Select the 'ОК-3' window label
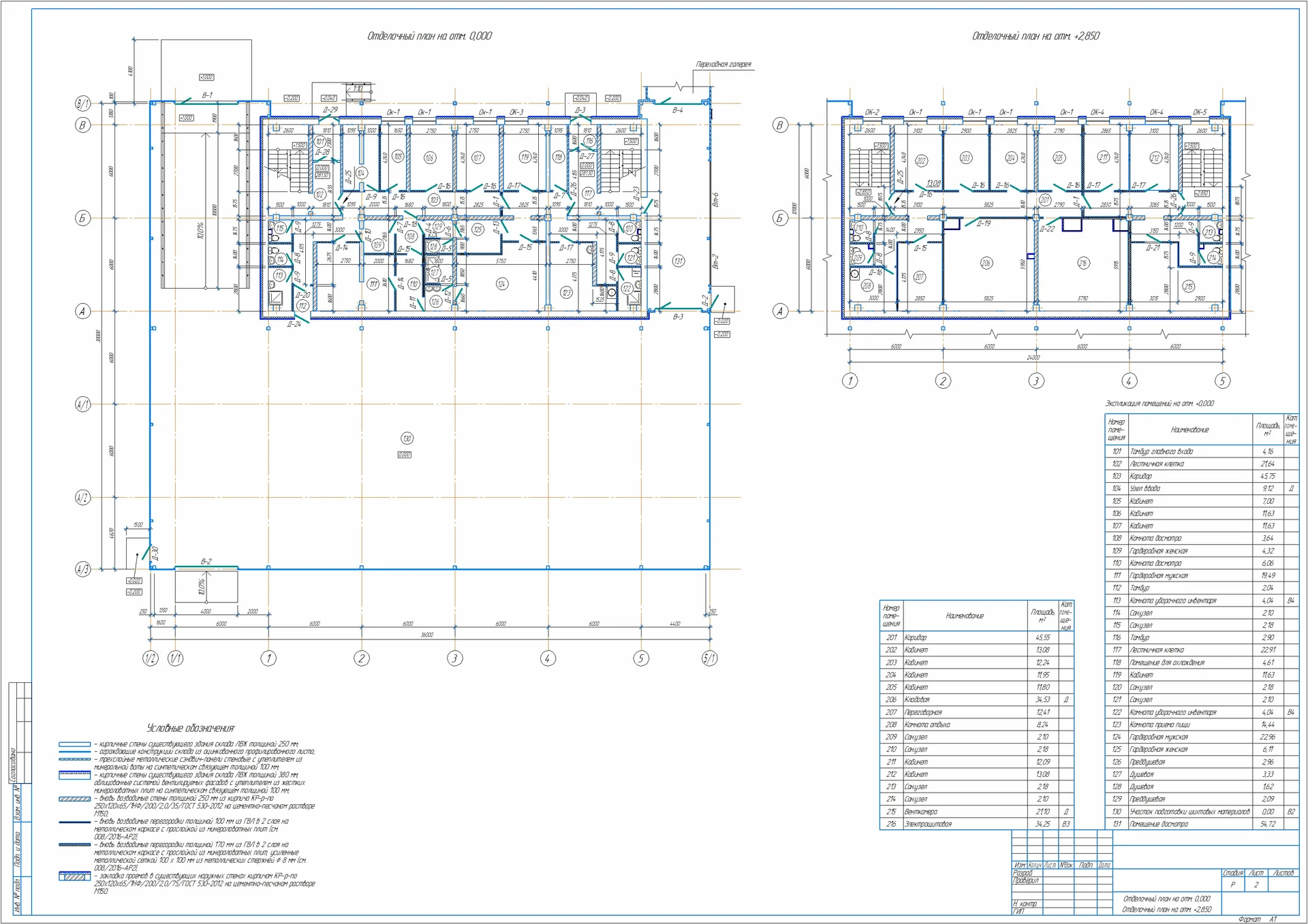The width and height of the screenshot is (1308, 924). click(517, 112)
